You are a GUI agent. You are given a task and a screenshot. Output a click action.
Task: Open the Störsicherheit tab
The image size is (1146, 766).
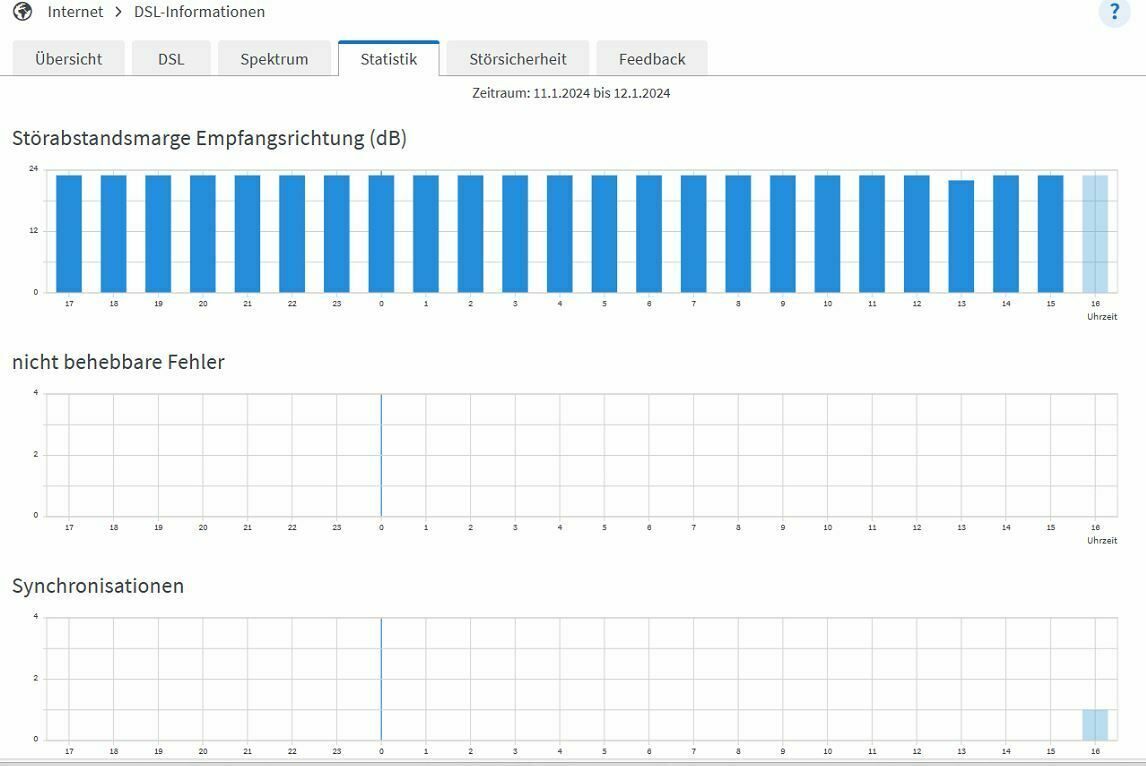(517, 58)
